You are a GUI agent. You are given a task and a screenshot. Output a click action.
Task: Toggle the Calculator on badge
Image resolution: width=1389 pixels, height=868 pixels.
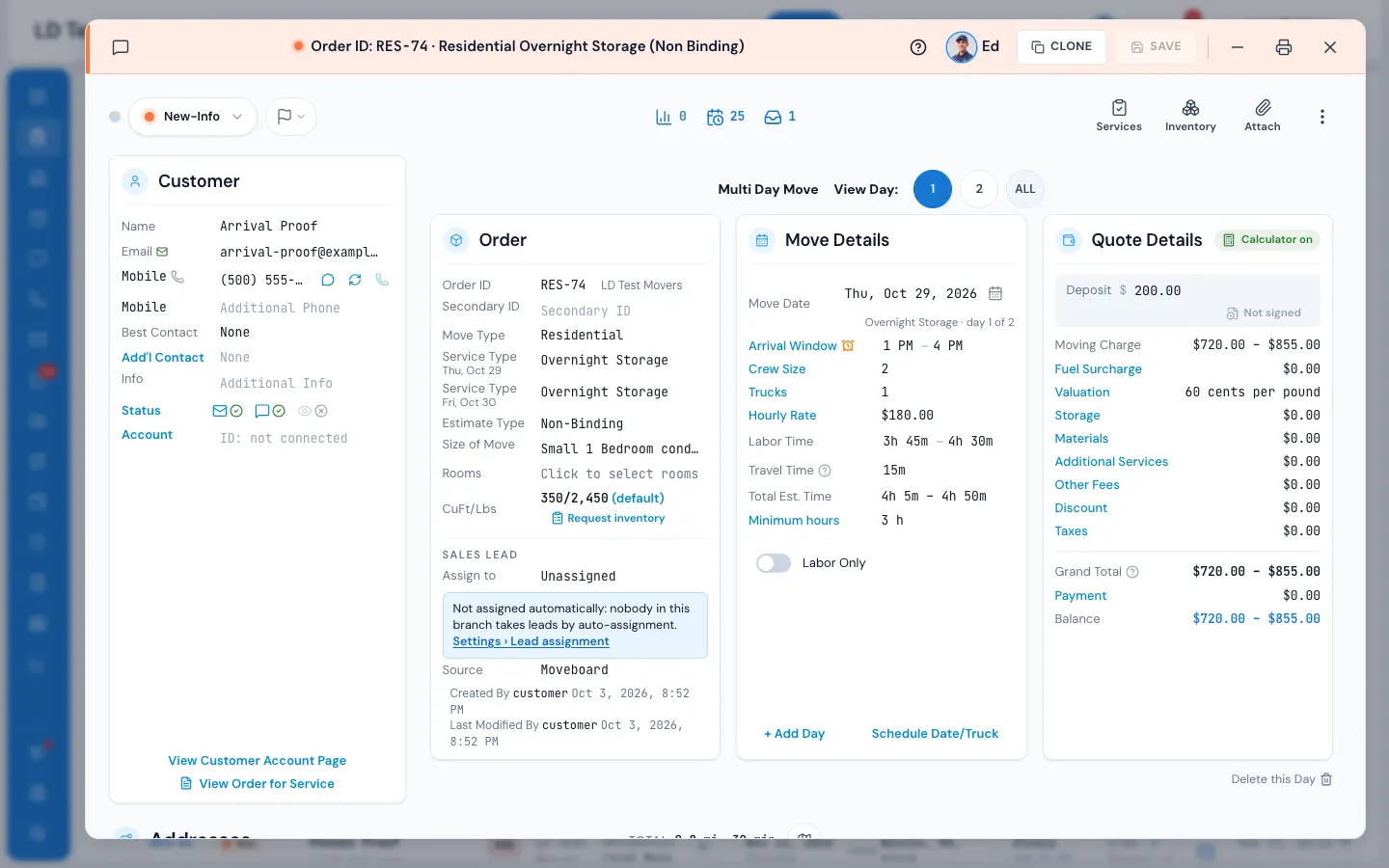[x=1267, y=240]
